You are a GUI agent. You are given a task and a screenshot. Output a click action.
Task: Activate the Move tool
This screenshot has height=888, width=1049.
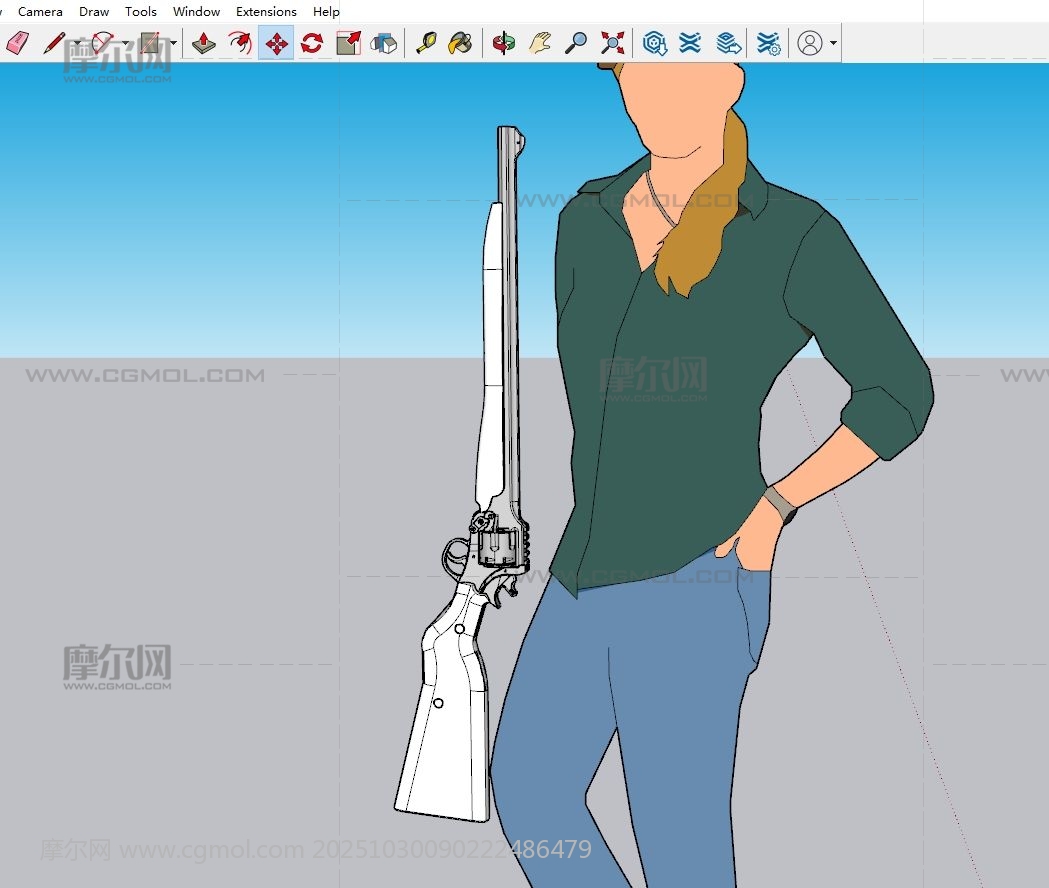click(276, 43)
